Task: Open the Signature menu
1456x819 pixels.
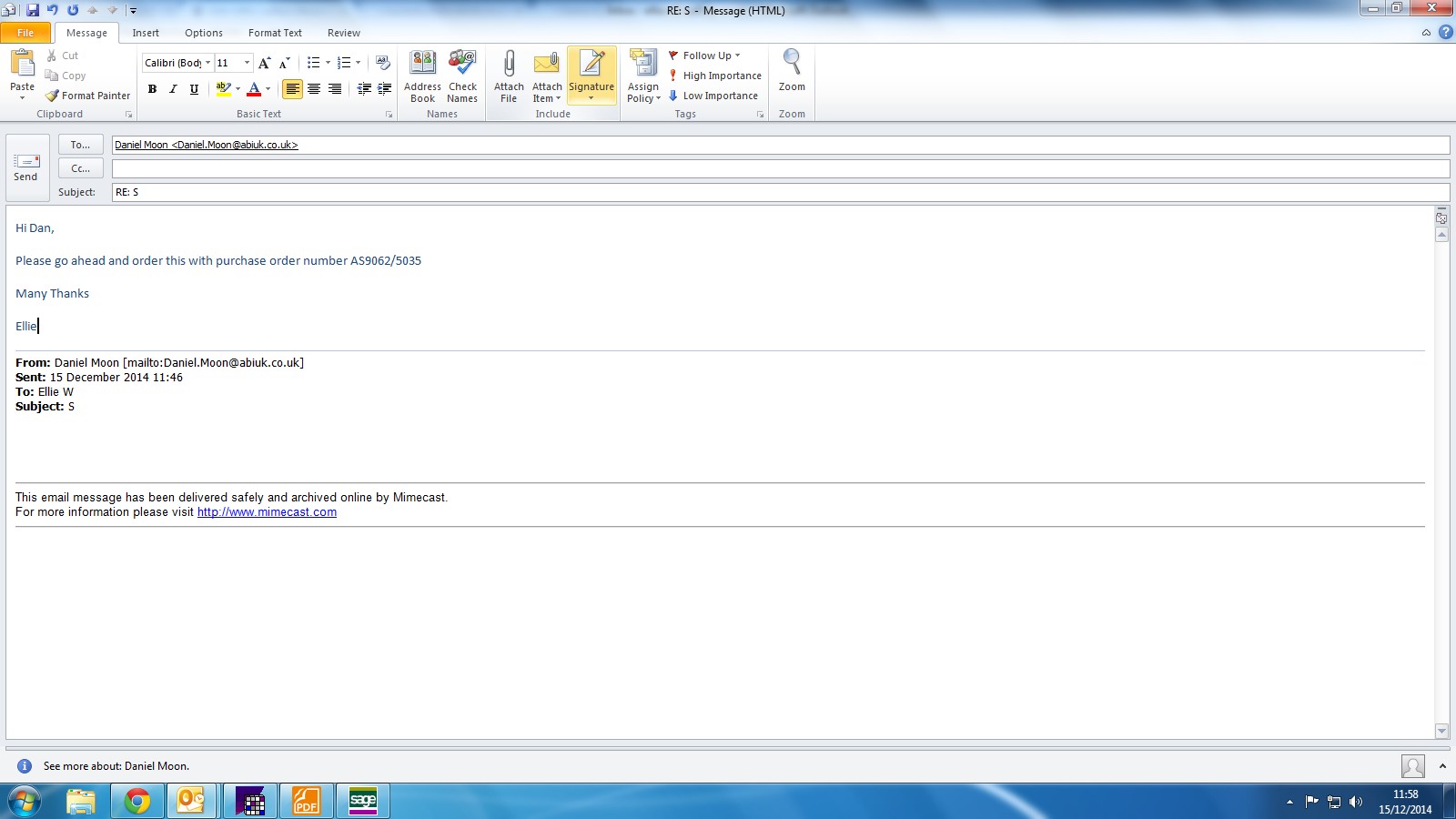Action: pos(591,76)
